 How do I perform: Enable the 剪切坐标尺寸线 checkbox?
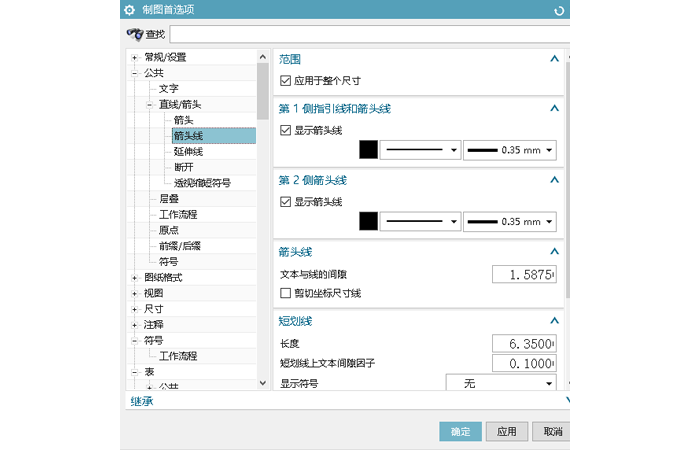tap(285, 293)
